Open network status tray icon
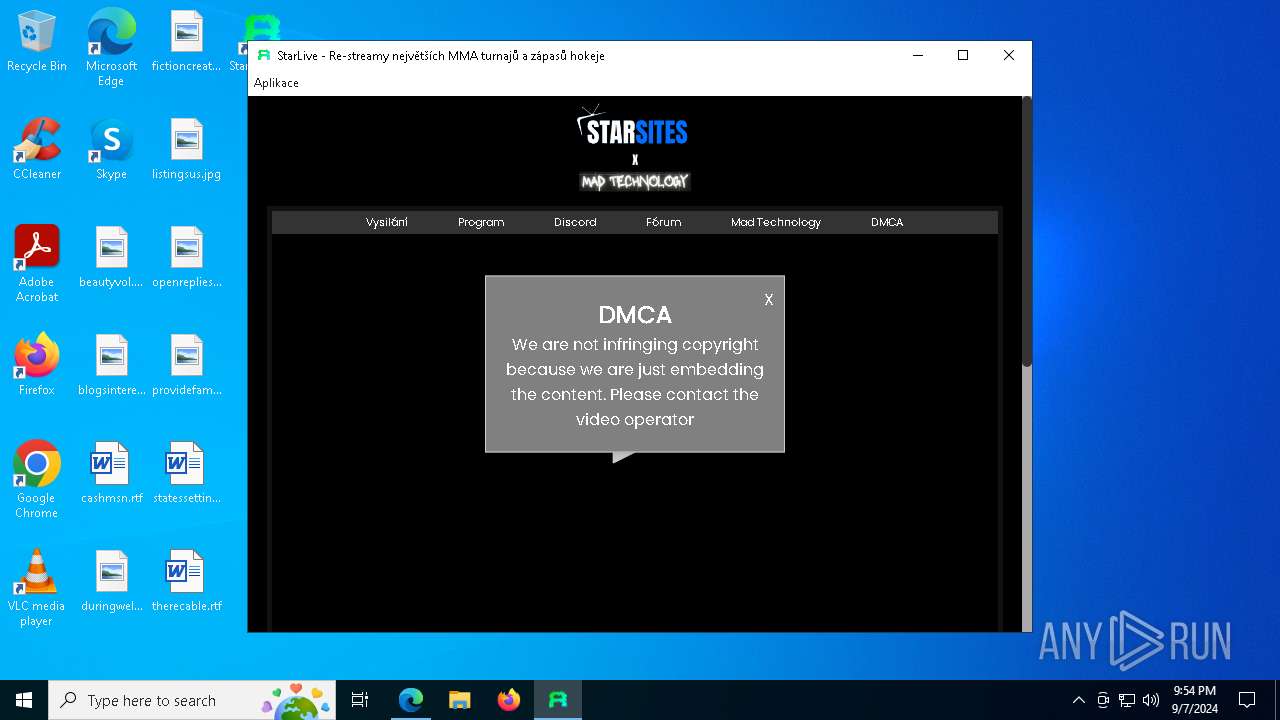The height and width of the screenshot is (720, 1280). point(1127,700)
